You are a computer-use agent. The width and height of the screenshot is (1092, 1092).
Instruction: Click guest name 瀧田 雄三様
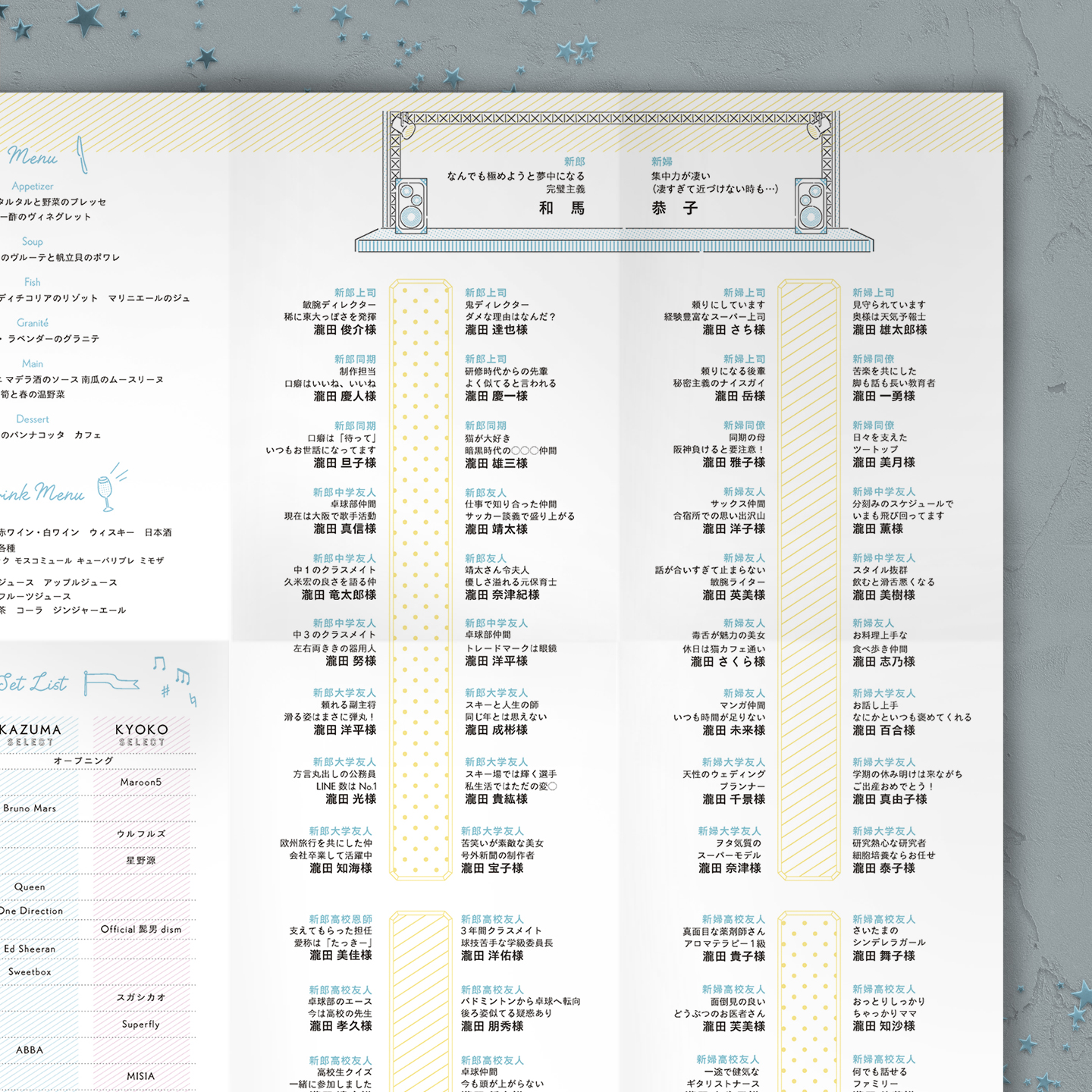[x=497, y=463]
